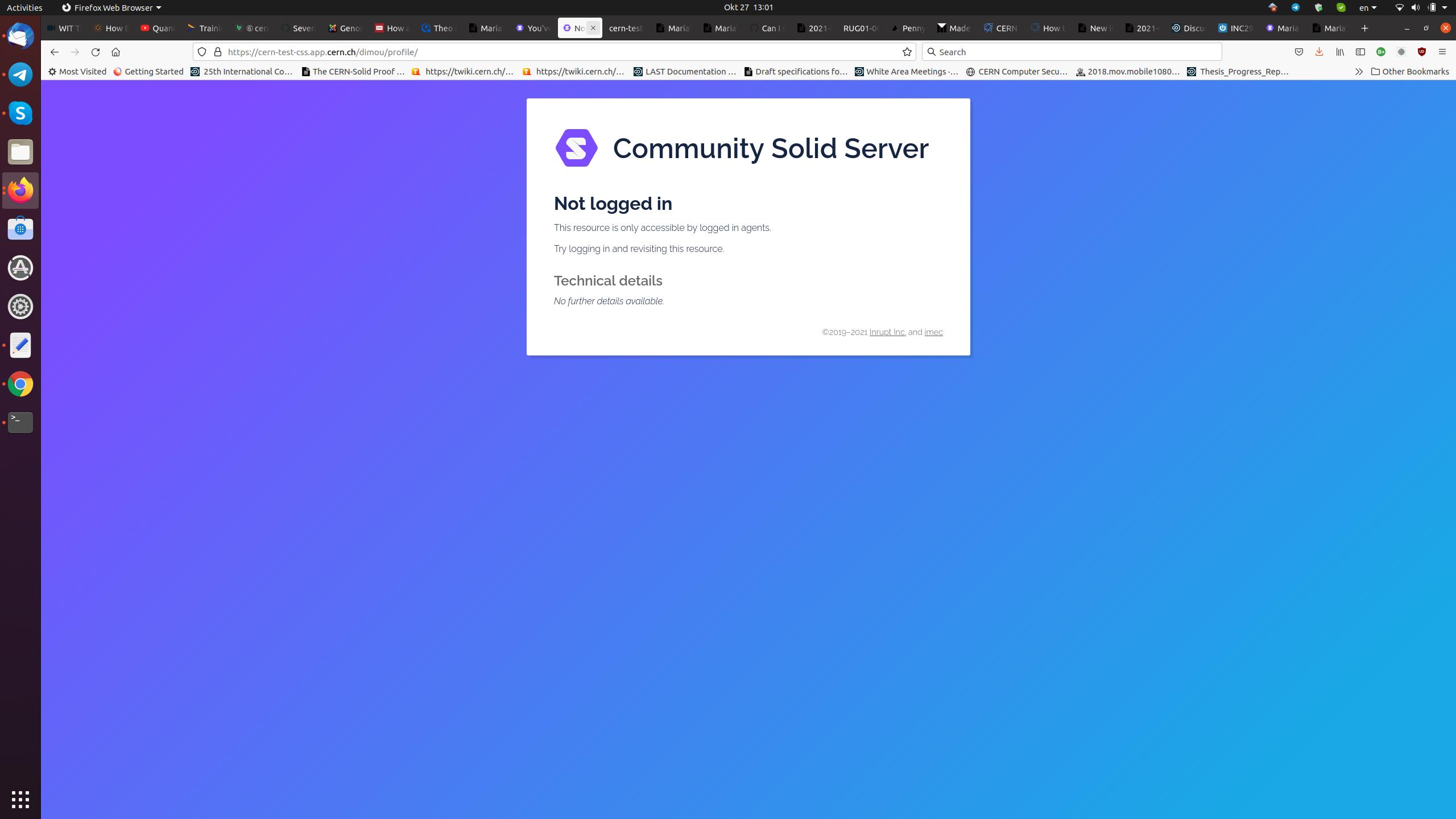Switch to the RUG01 tab
This screenshot has height=819, width=1456.
click(x=861, y=28)
